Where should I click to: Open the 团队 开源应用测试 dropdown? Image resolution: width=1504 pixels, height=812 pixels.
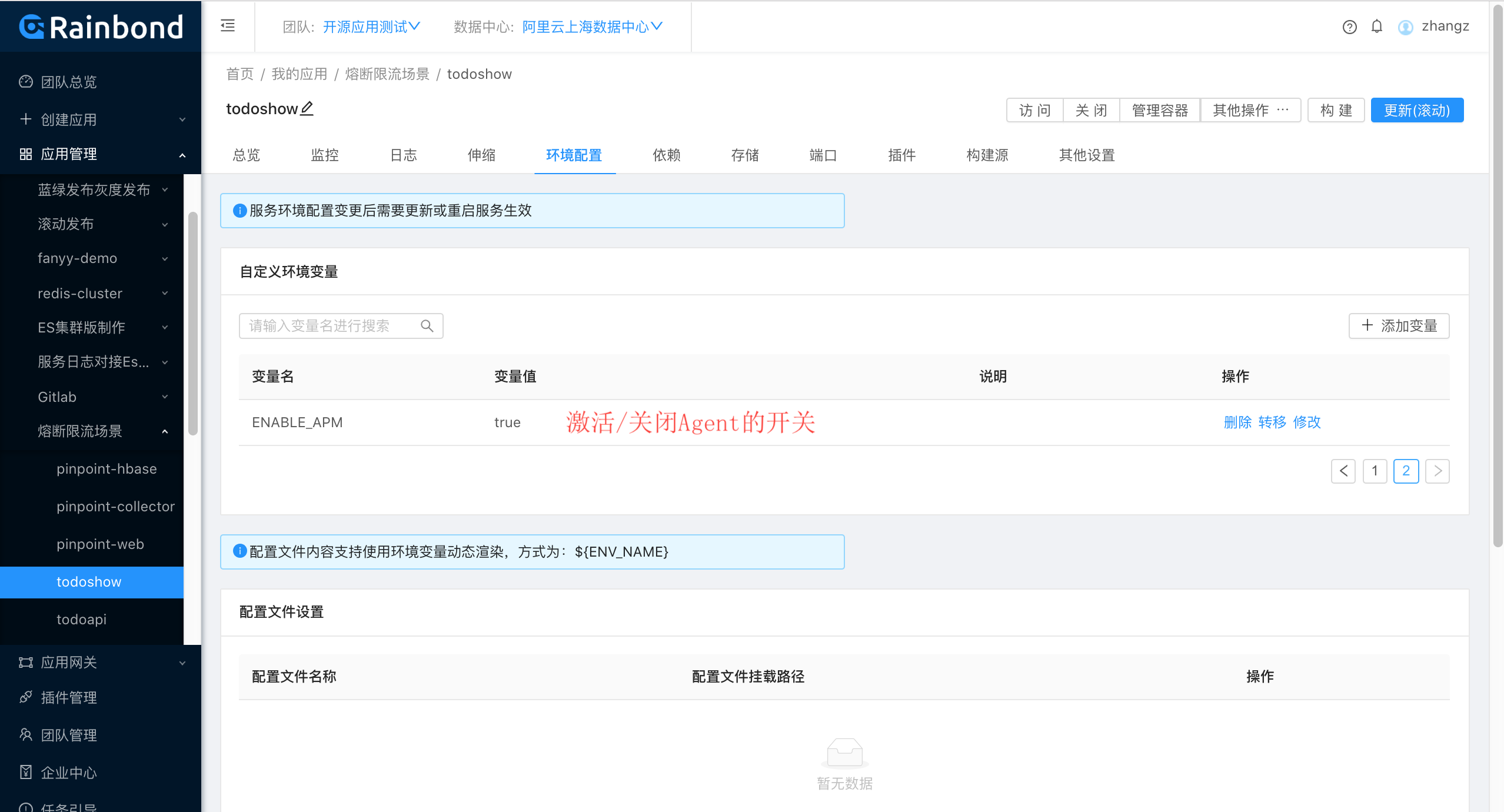371,26
